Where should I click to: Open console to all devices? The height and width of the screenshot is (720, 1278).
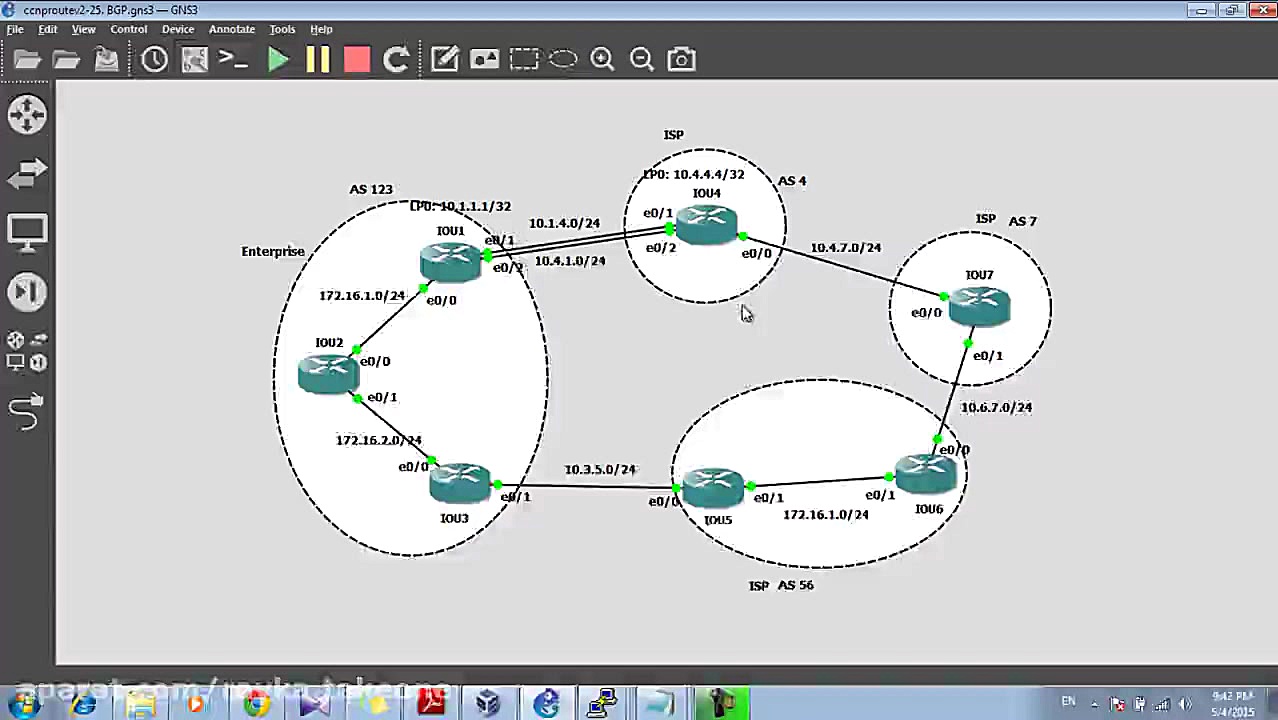(x=233, y=60)
